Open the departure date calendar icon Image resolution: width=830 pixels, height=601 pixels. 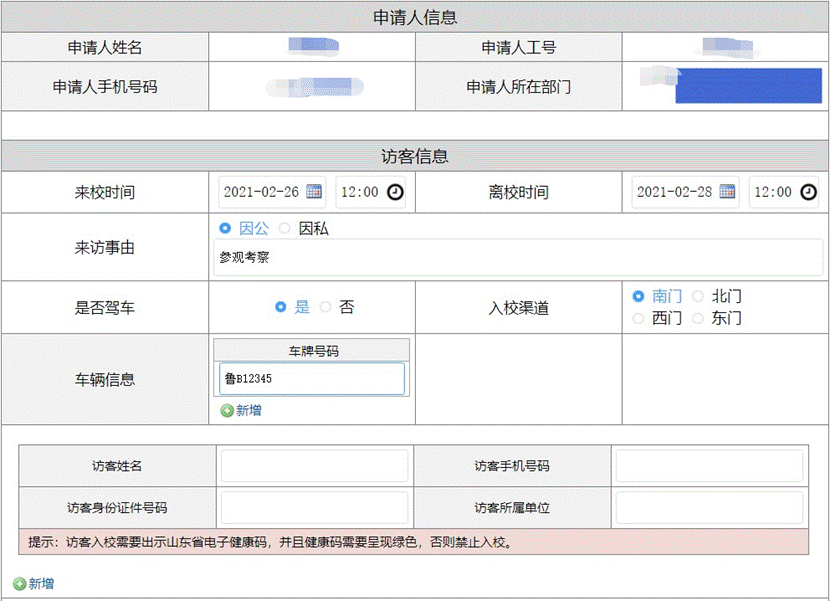click(727, 192)
